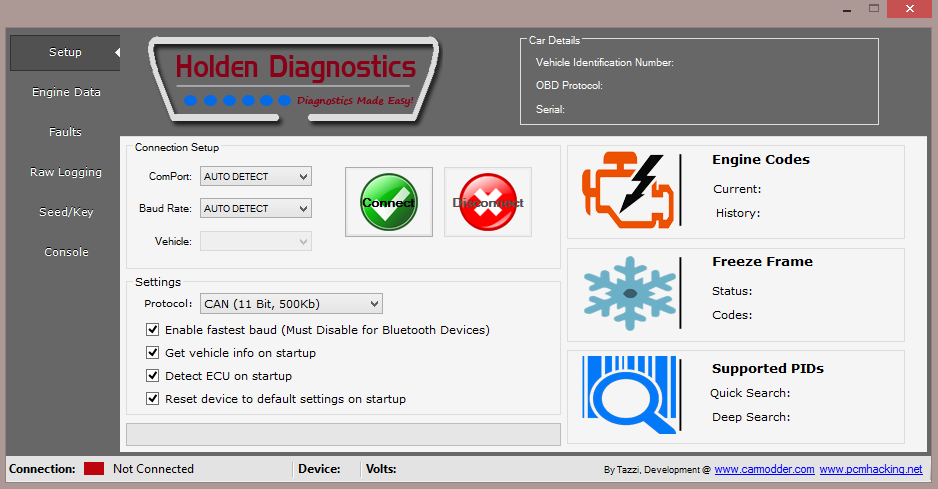Open the Seed/Key tab
The height and width of the screenshot is (489, 938).
click(x=66, y=212)
